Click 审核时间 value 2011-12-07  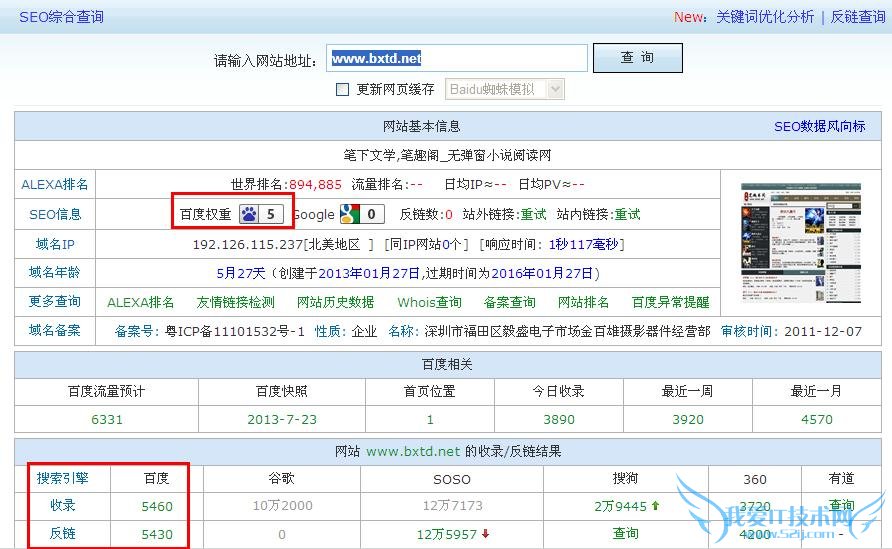point(823,331)
